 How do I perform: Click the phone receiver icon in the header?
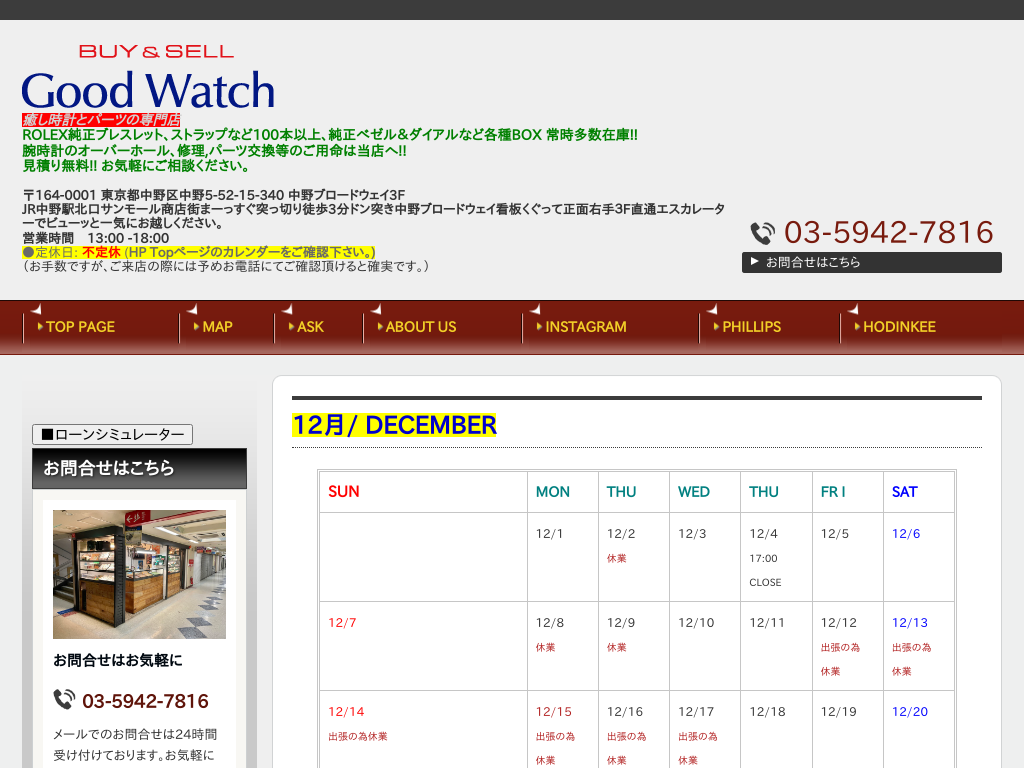coord(761,232)
